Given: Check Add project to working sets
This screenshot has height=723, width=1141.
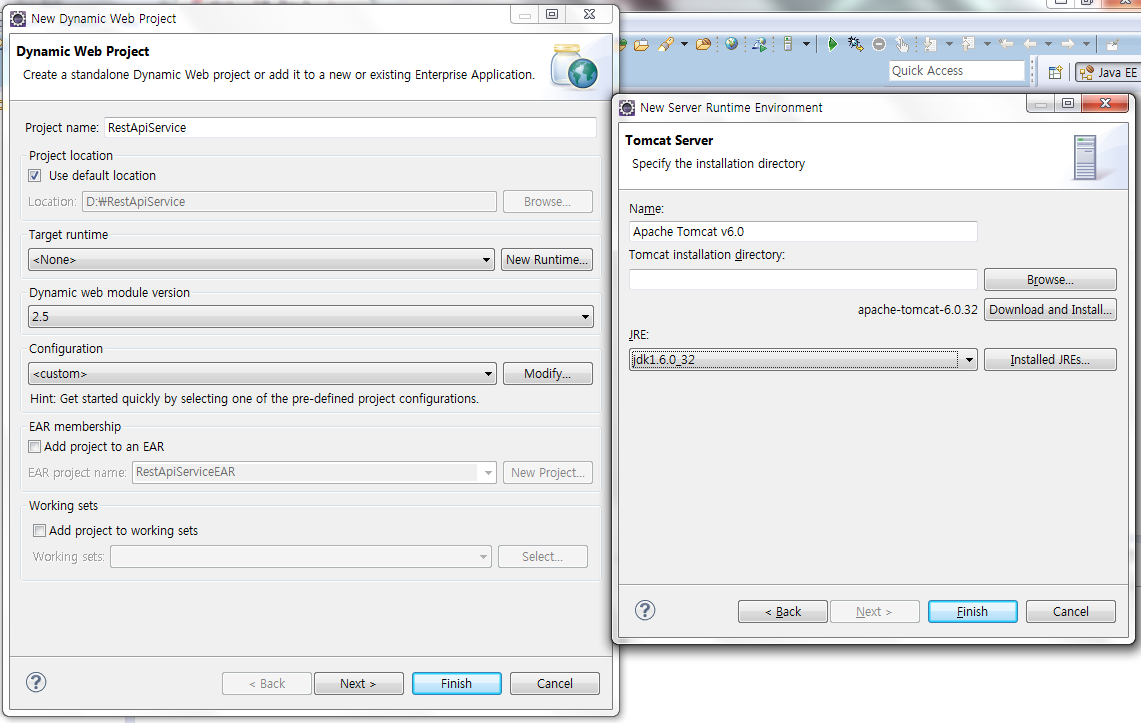Looking at the screenshot, I should click(x=39, y=531).
